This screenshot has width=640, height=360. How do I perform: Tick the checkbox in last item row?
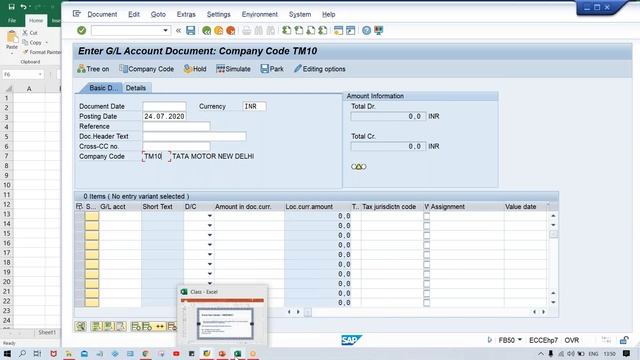coord(427,303)
